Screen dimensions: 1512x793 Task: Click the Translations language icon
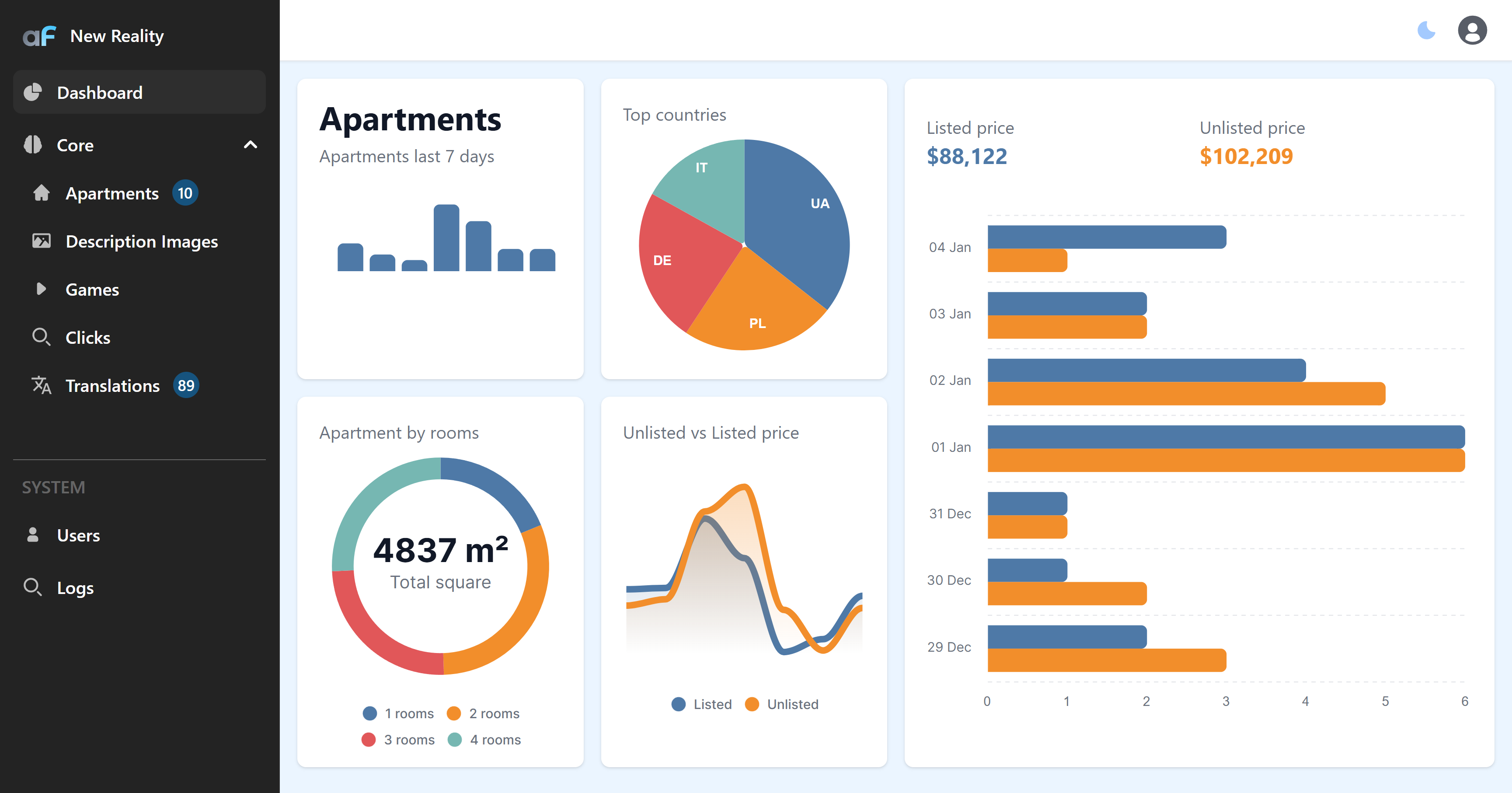click(41, 385)
